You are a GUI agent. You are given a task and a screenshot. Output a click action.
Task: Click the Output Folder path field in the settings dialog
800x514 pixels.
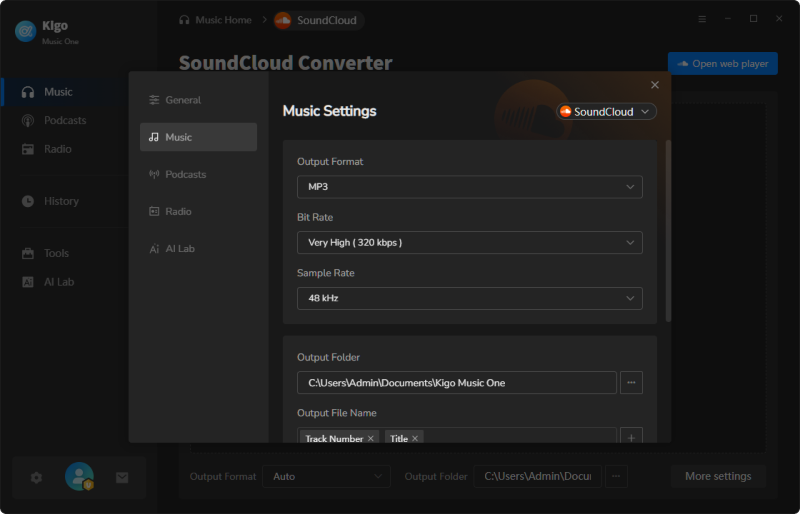457,383
